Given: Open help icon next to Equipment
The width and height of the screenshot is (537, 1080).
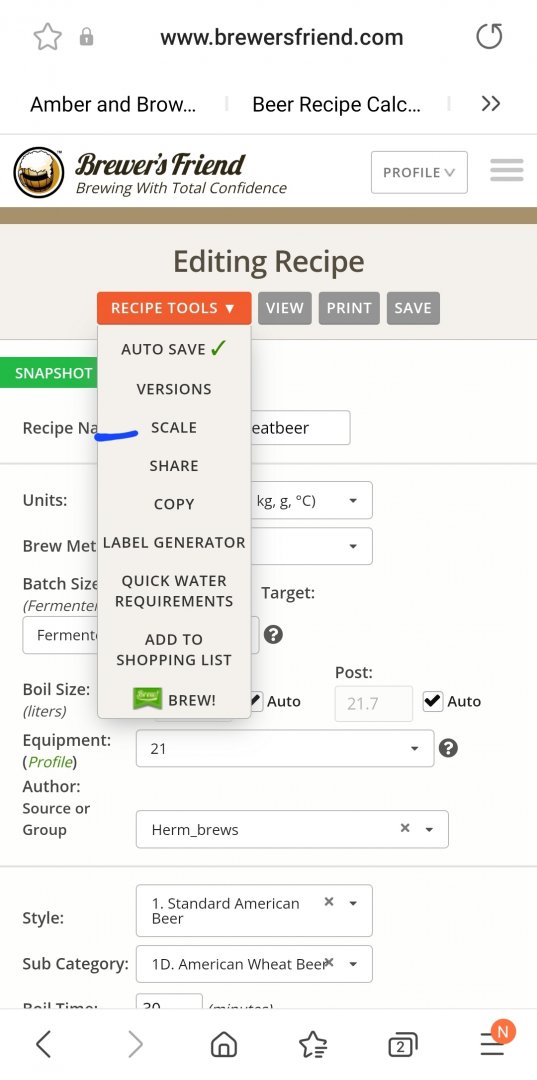Looking at the screenshot, I should (x=448, y=748).
